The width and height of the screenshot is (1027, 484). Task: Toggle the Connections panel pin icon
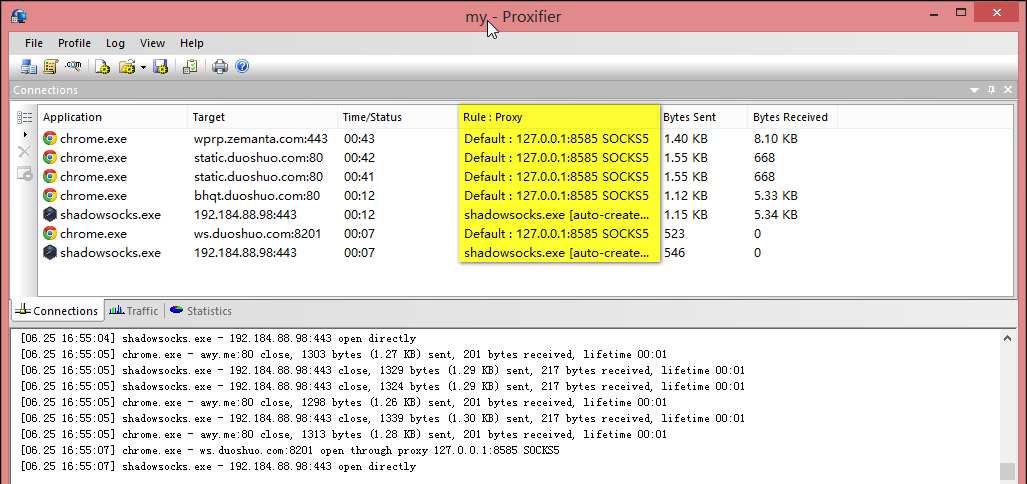click(x=991, y=90)
